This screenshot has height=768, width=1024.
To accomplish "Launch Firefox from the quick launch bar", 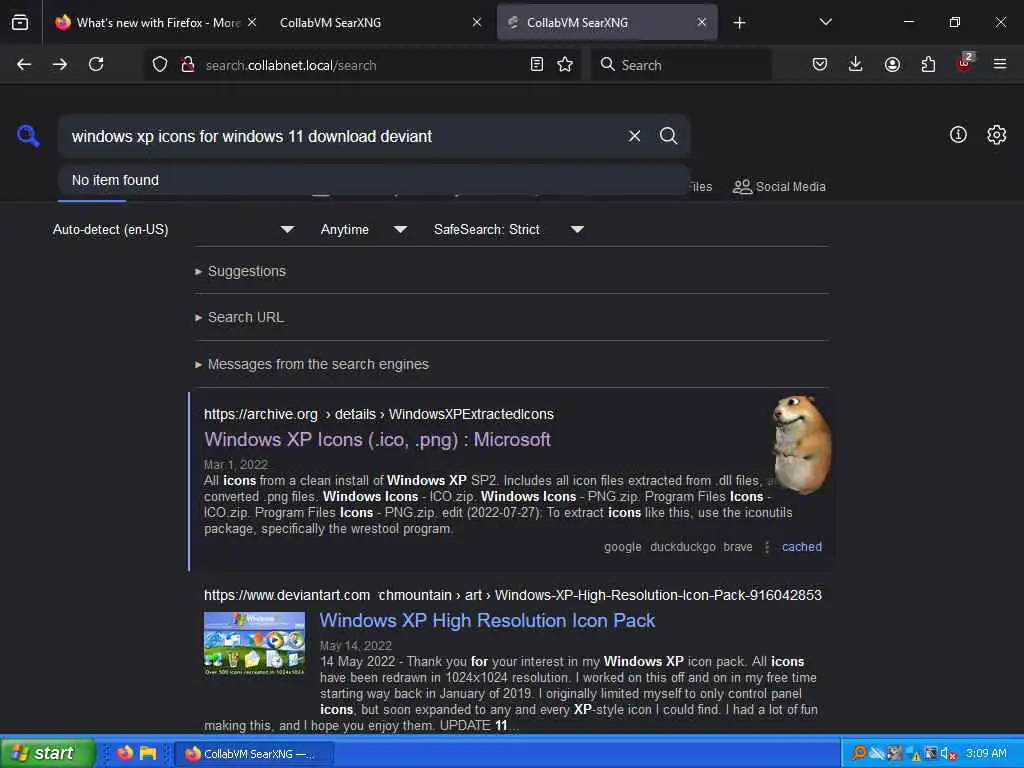I will 125,753.
